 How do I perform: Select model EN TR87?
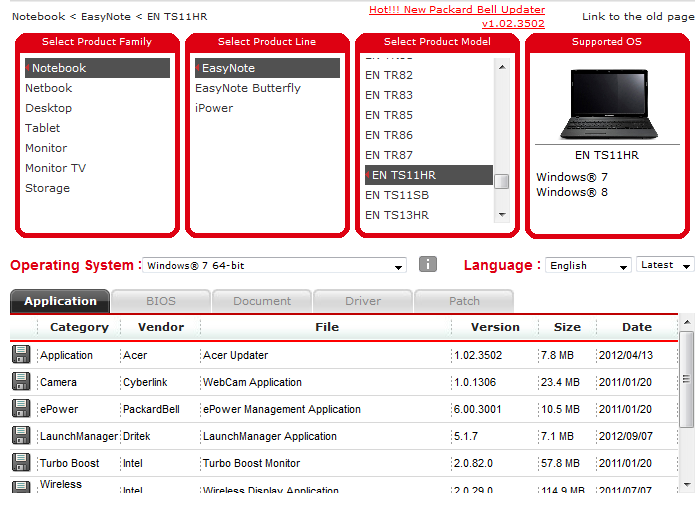click(x=389, y=155)
